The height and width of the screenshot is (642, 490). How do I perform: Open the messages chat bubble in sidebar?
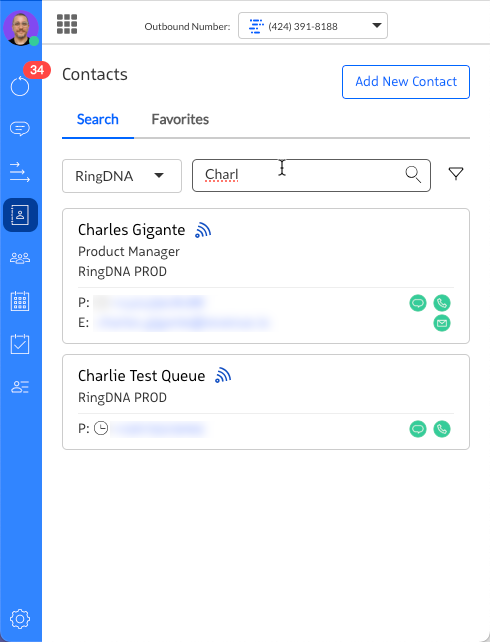[x=20, y=129]
